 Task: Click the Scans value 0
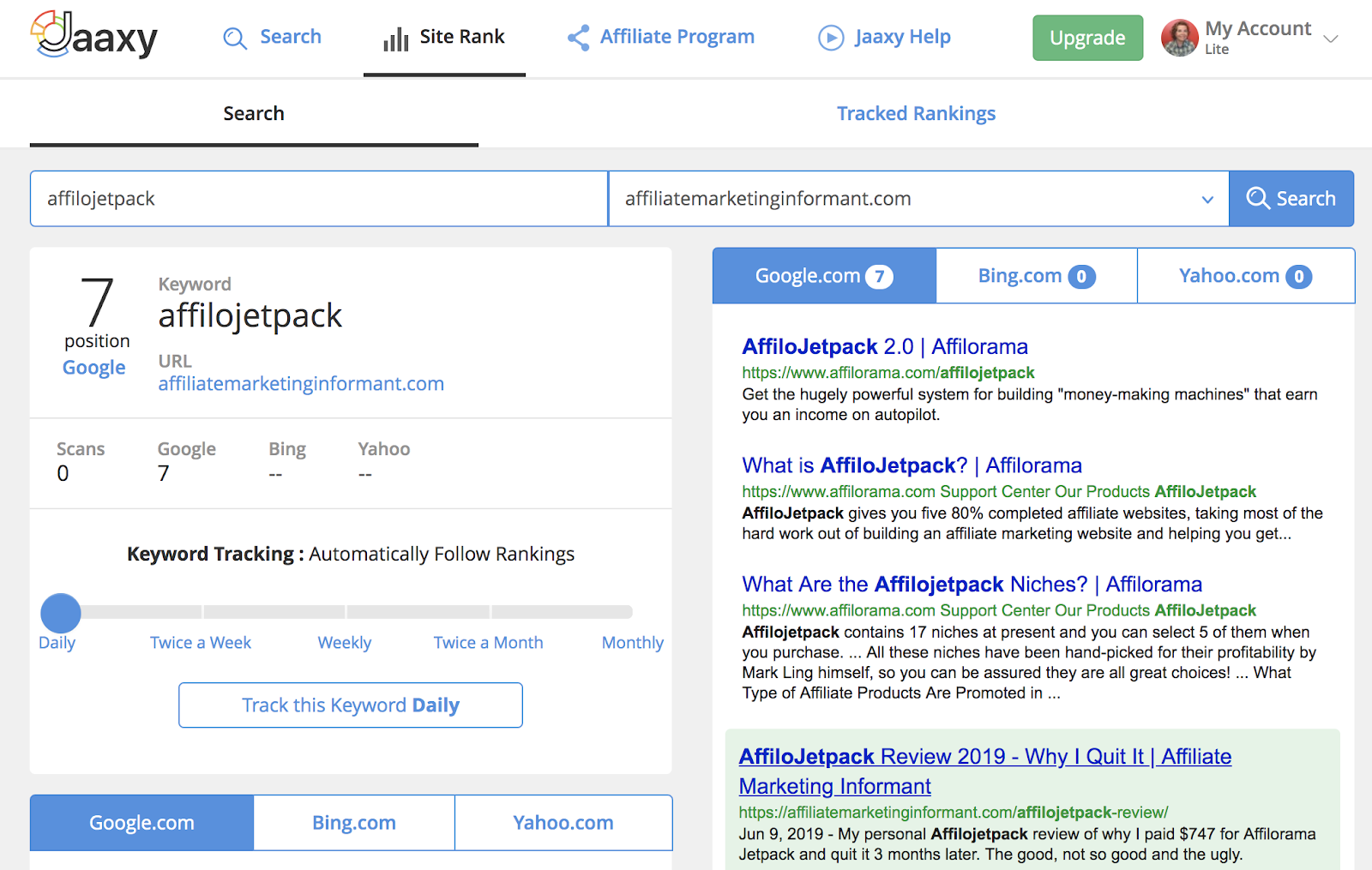click(63, 473)
